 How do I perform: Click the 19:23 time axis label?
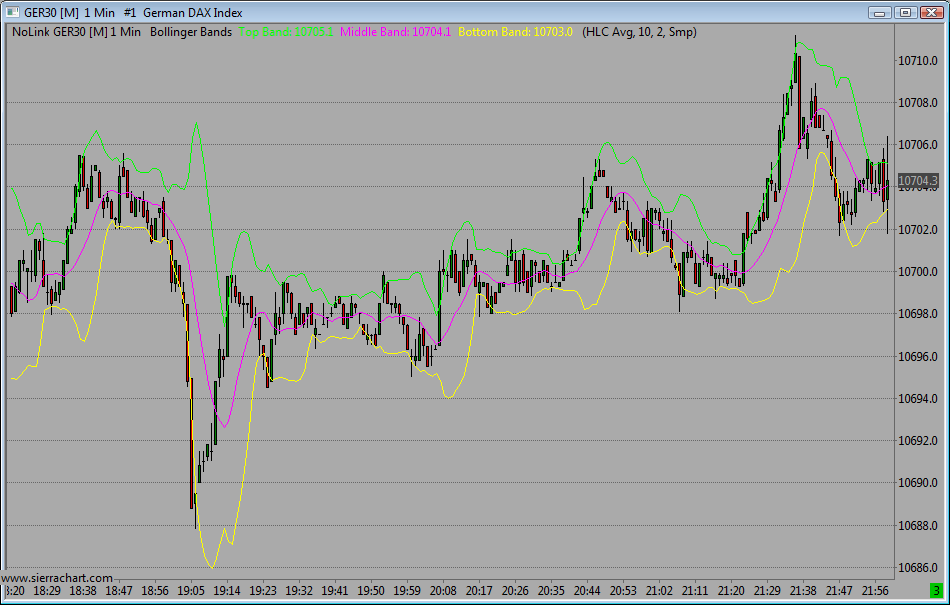263,590
